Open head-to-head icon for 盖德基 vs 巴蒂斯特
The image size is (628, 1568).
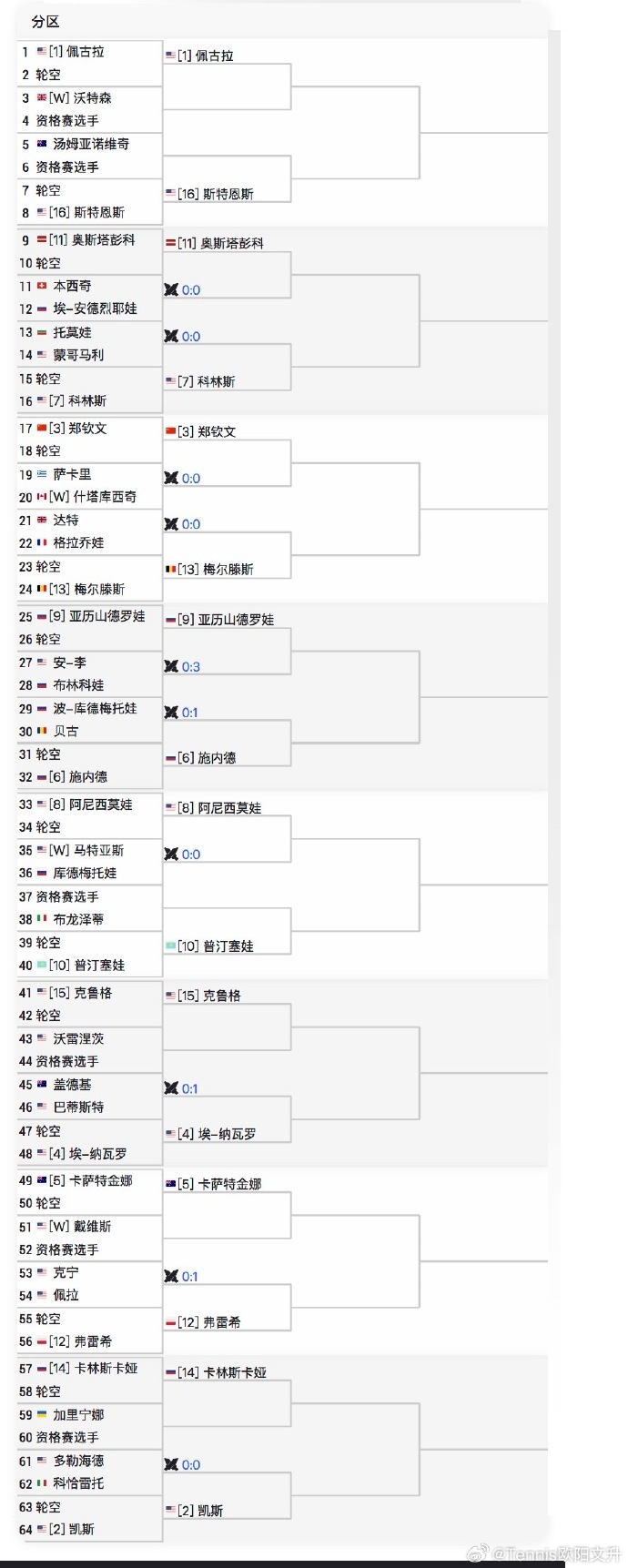(x=171, y=1088)
